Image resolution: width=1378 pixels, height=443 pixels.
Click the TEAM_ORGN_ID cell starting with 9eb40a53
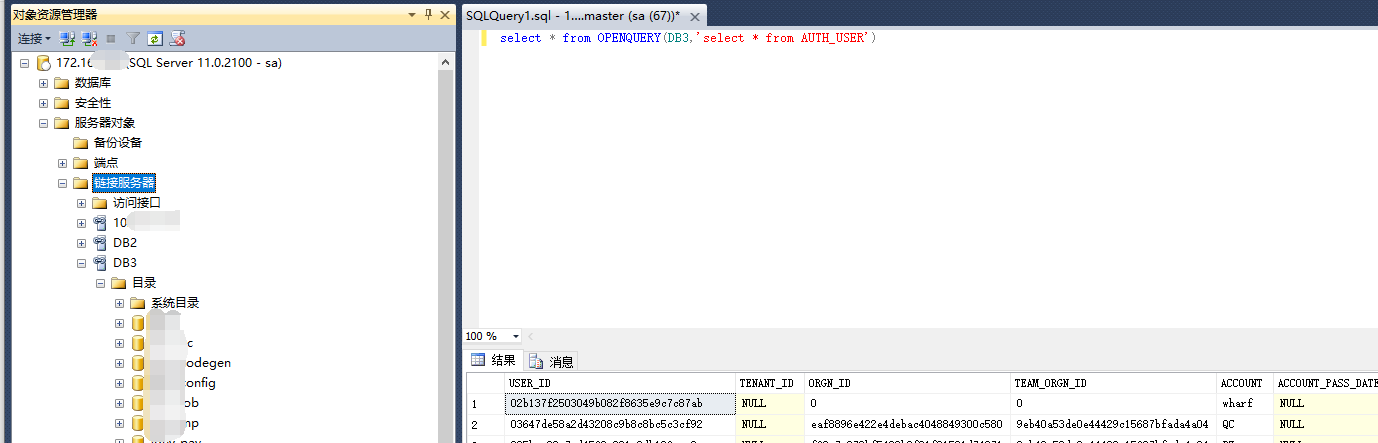[x=1113, y=424]
